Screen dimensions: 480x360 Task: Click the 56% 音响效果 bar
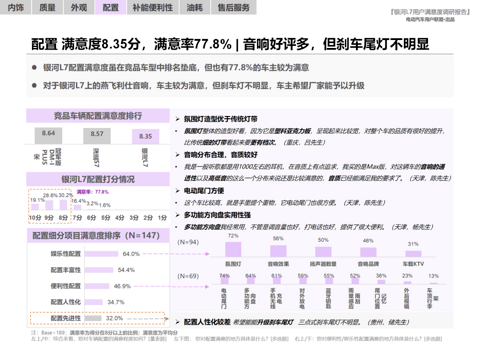(278, 251)
